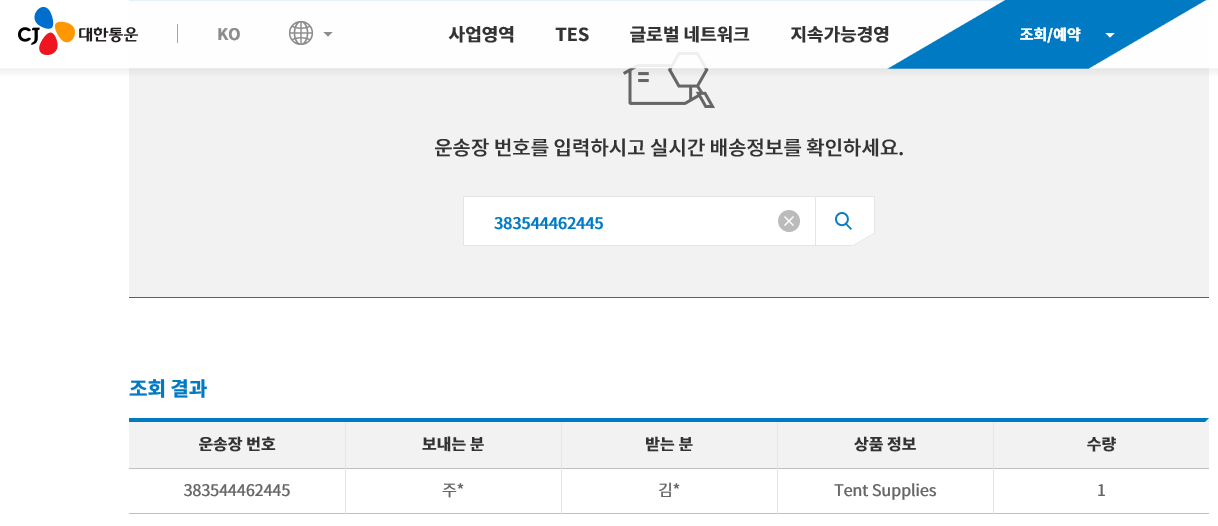Focus the tracking number input field
Screen dimensions: 1218x526
(620, 221)
